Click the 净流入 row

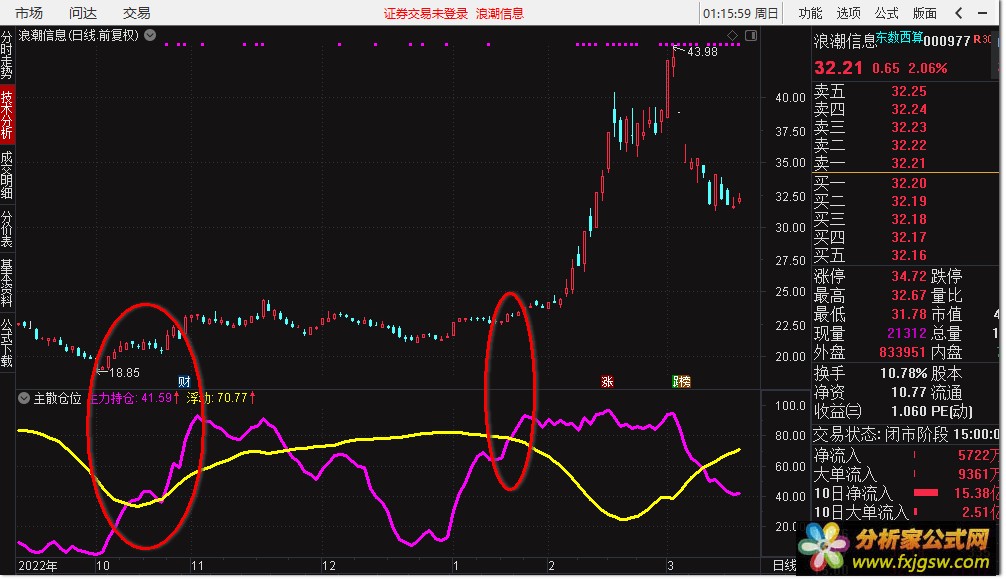pos(905,455)
